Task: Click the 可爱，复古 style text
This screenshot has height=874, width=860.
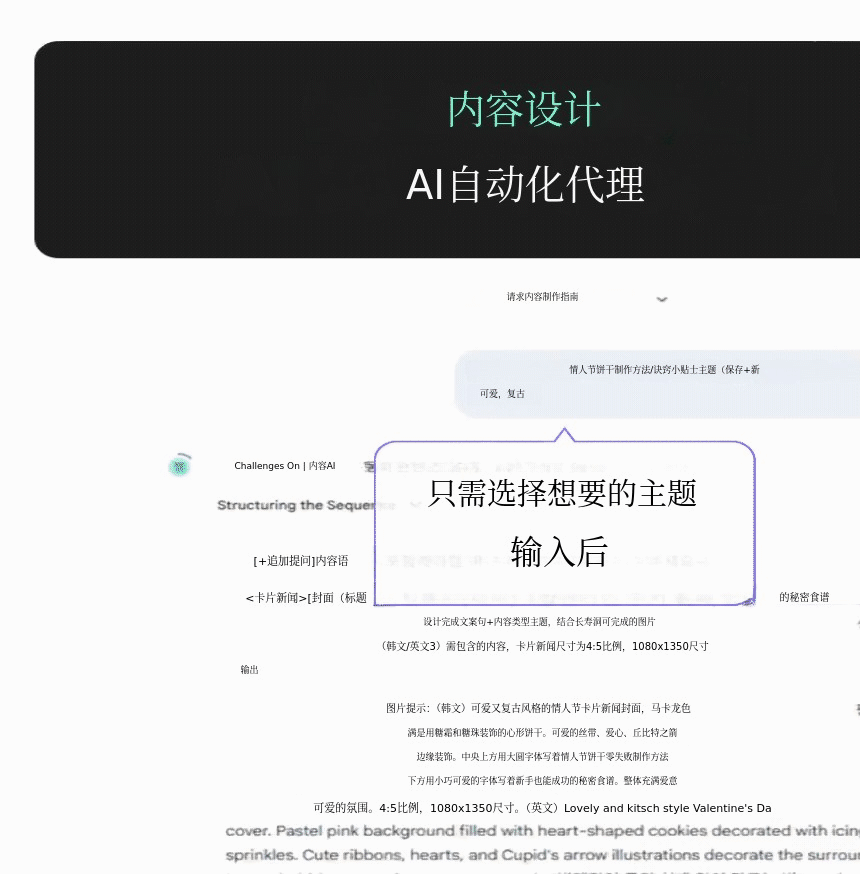Action: tap(502, 394)
